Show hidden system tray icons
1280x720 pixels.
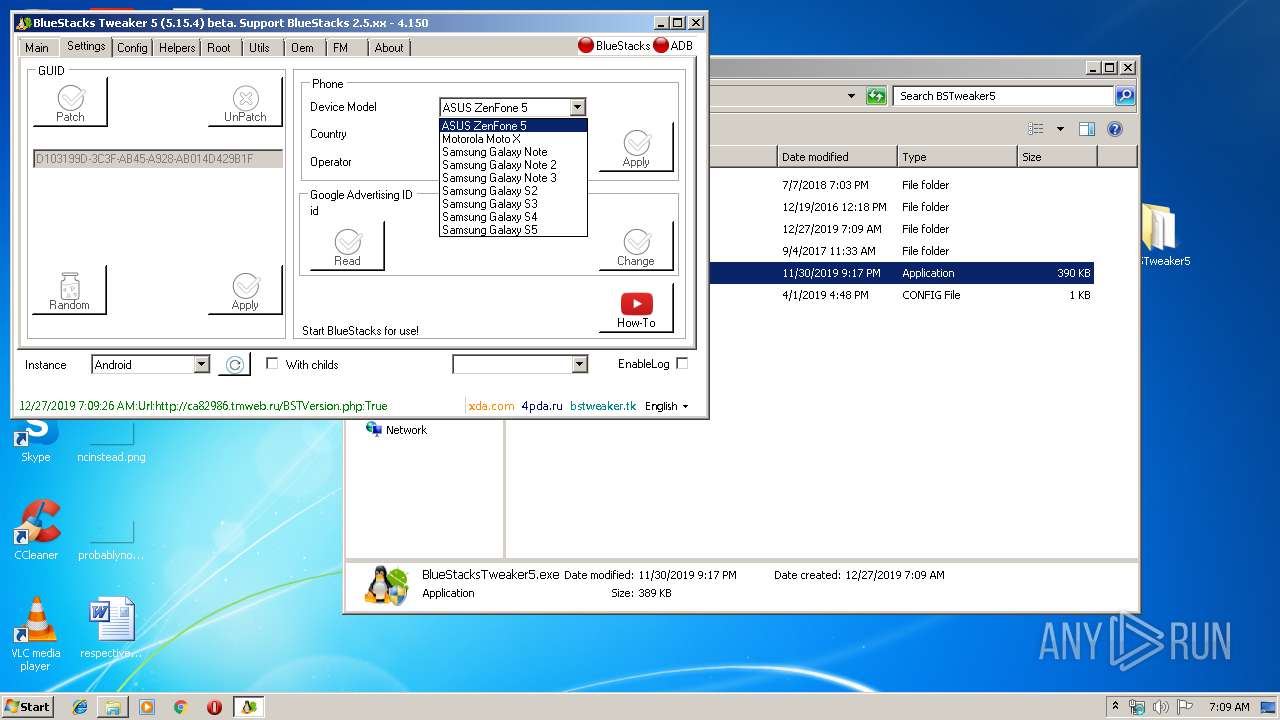point(1116,706)
